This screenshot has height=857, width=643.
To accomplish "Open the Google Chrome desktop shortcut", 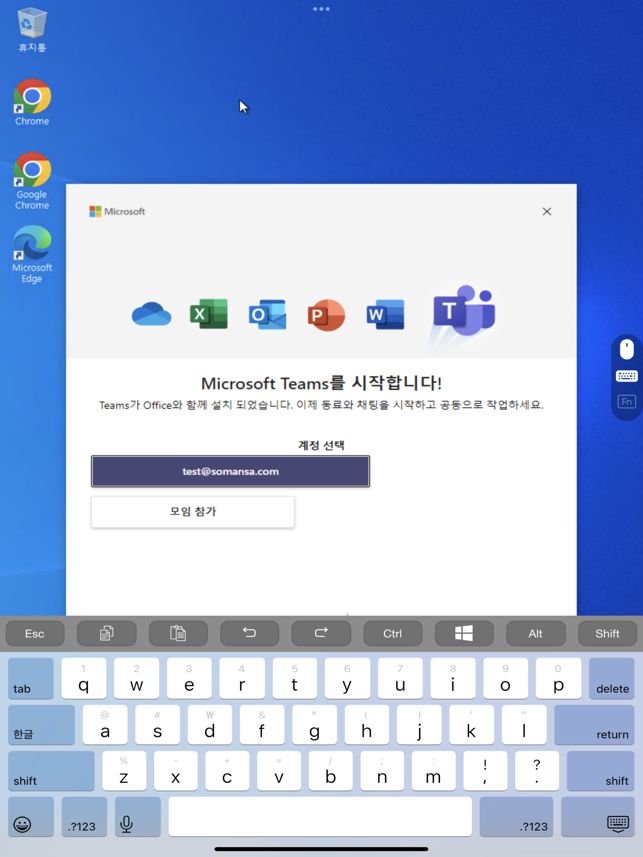I will pos(32,181).
